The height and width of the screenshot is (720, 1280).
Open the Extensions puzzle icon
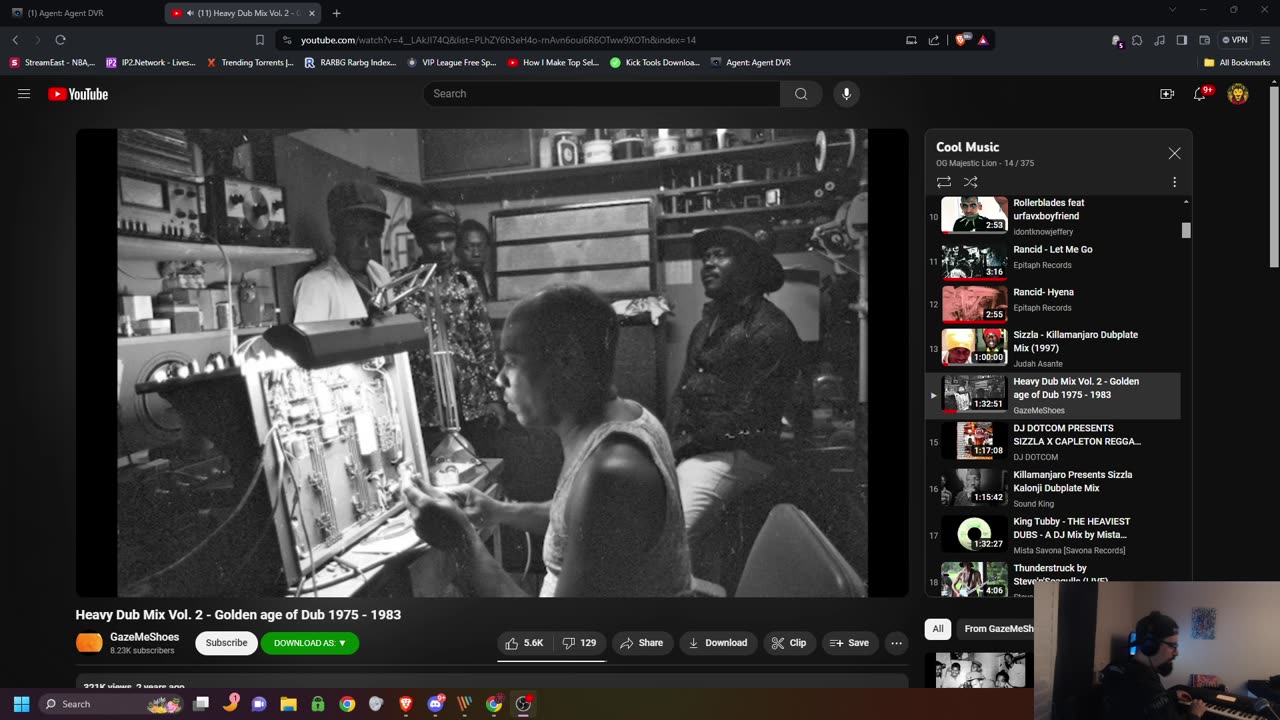(x=1137, y=40)
